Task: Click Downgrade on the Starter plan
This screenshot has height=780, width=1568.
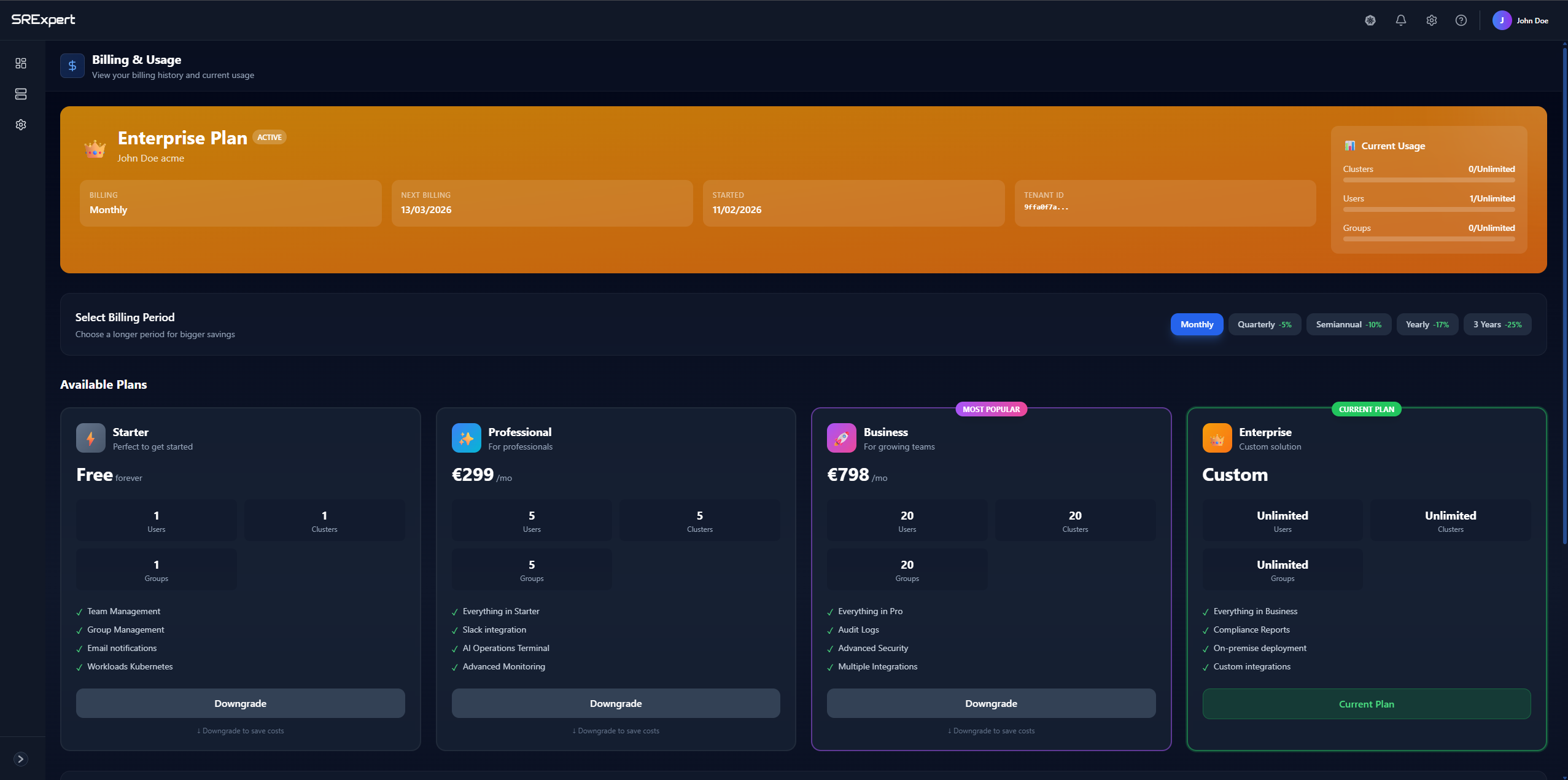Action: tap(240, 703)
